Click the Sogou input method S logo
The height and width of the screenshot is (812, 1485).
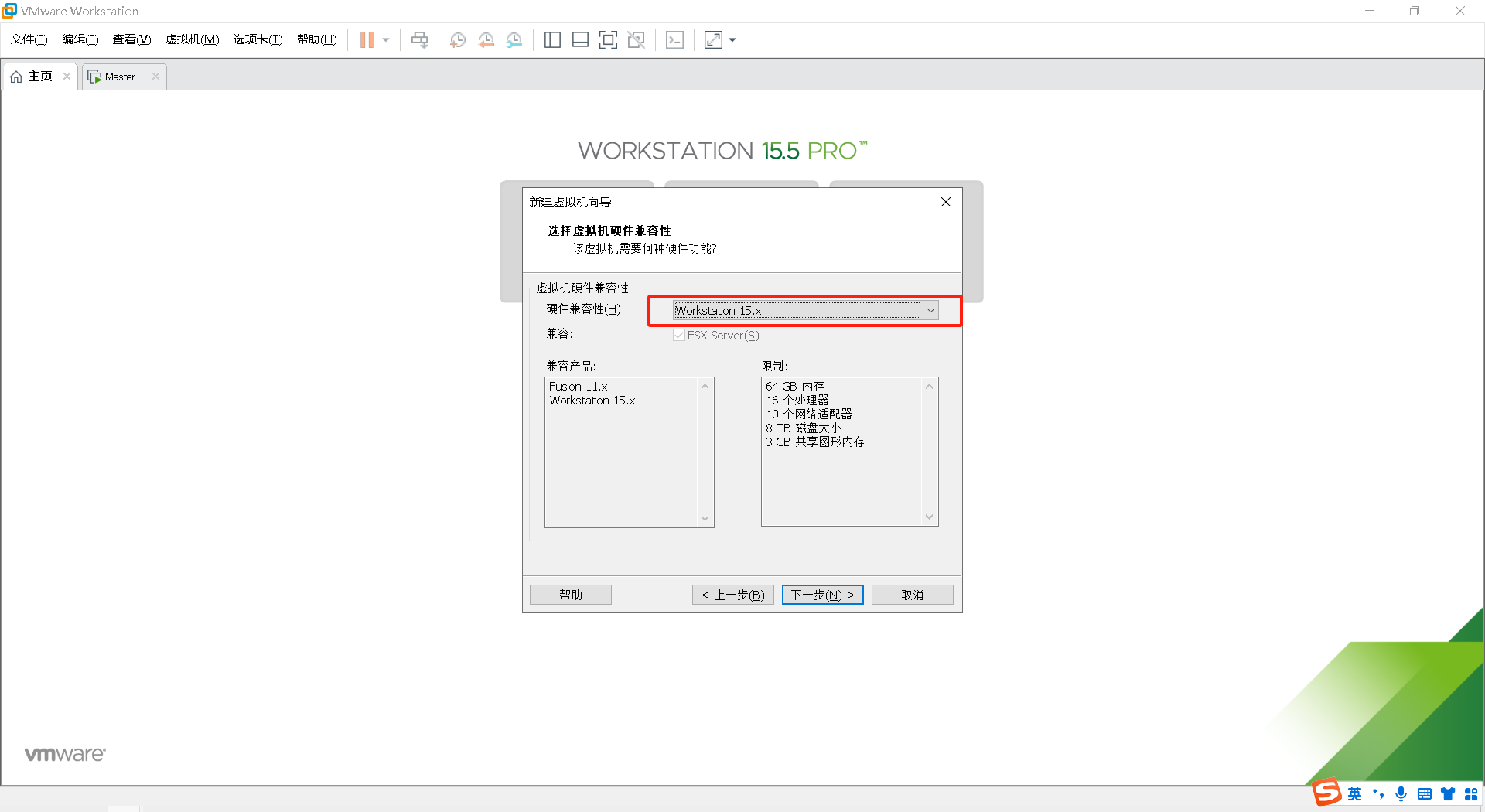(1326, 792)
